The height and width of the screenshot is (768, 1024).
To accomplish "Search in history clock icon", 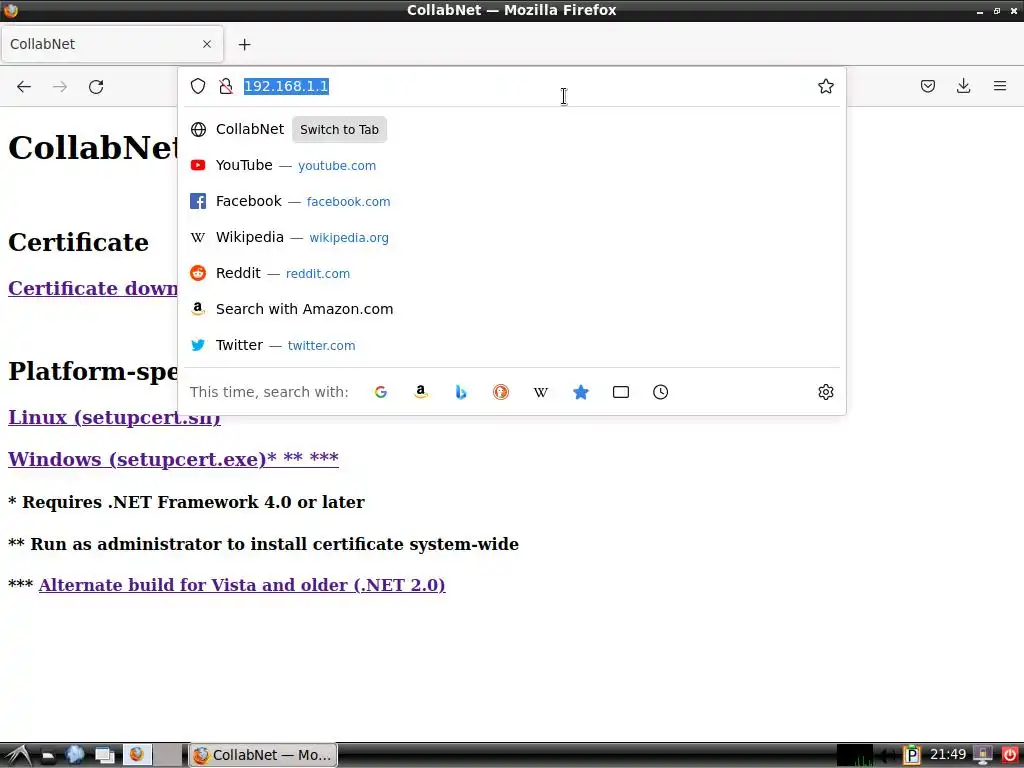I will point(660,392).
